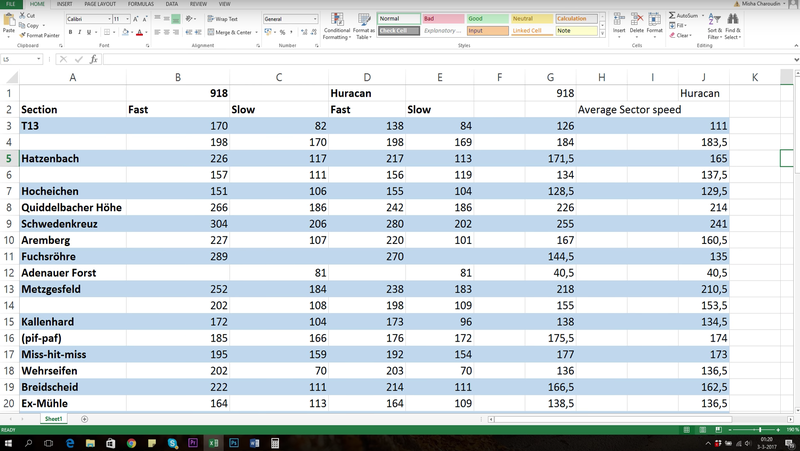
Task: Click Find & Select button
Action: [x=733, y=27]
